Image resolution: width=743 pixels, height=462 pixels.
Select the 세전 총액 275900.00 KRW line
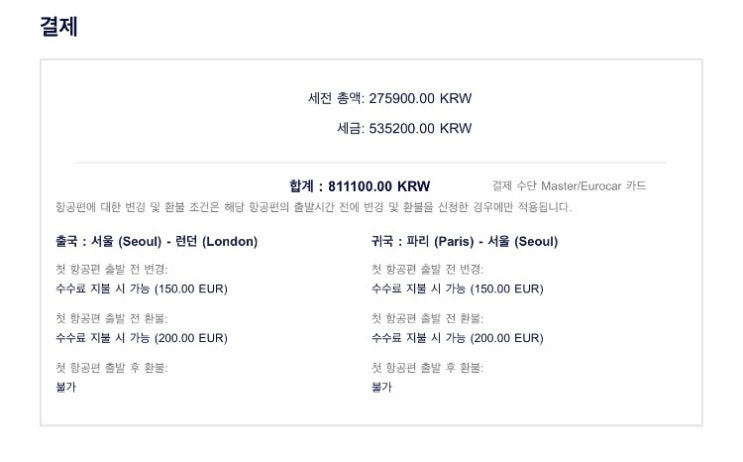[x=389, y=98]
